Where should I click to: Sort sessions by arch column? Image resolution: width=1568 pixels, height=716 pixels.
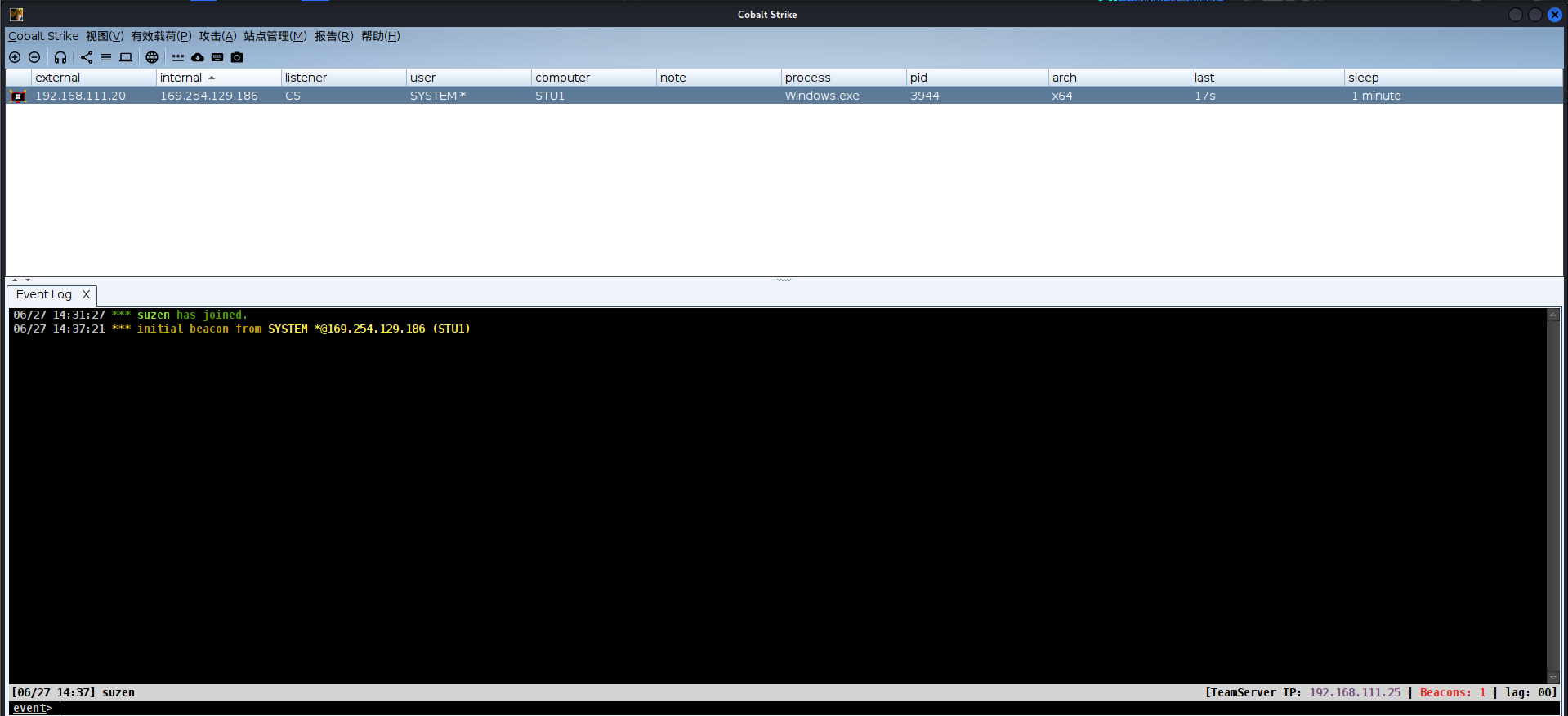[1120, 78]
